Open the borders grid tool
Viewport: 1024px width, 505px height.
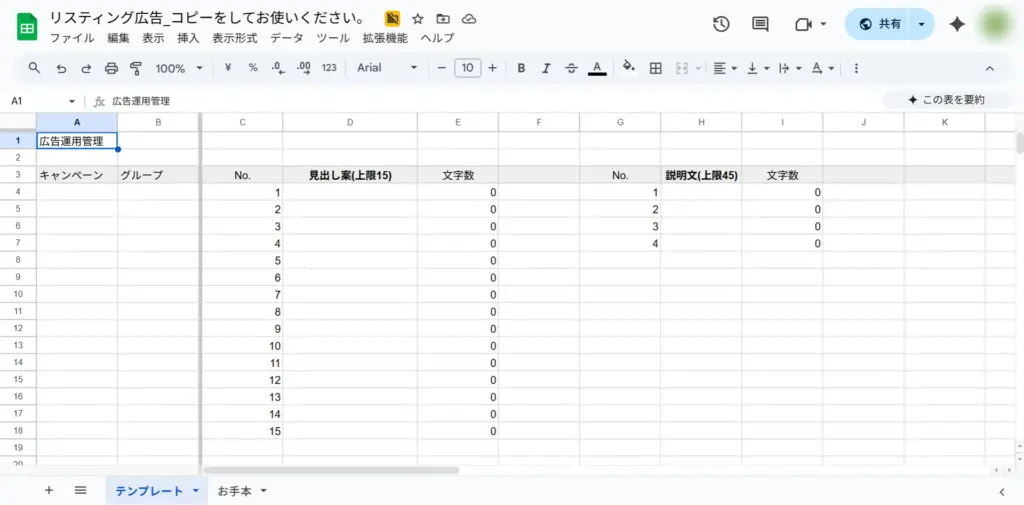[x=656, y=68]
